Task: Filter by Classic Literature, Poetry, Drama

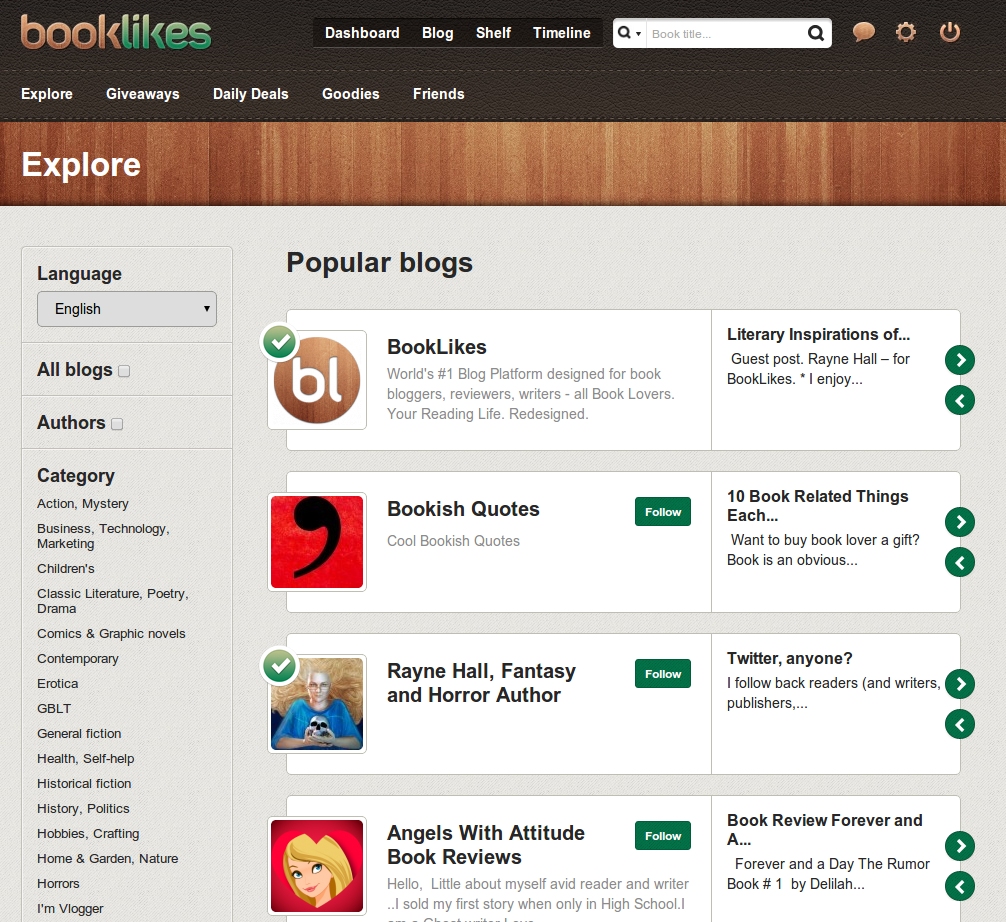Action: coord(113,601)
